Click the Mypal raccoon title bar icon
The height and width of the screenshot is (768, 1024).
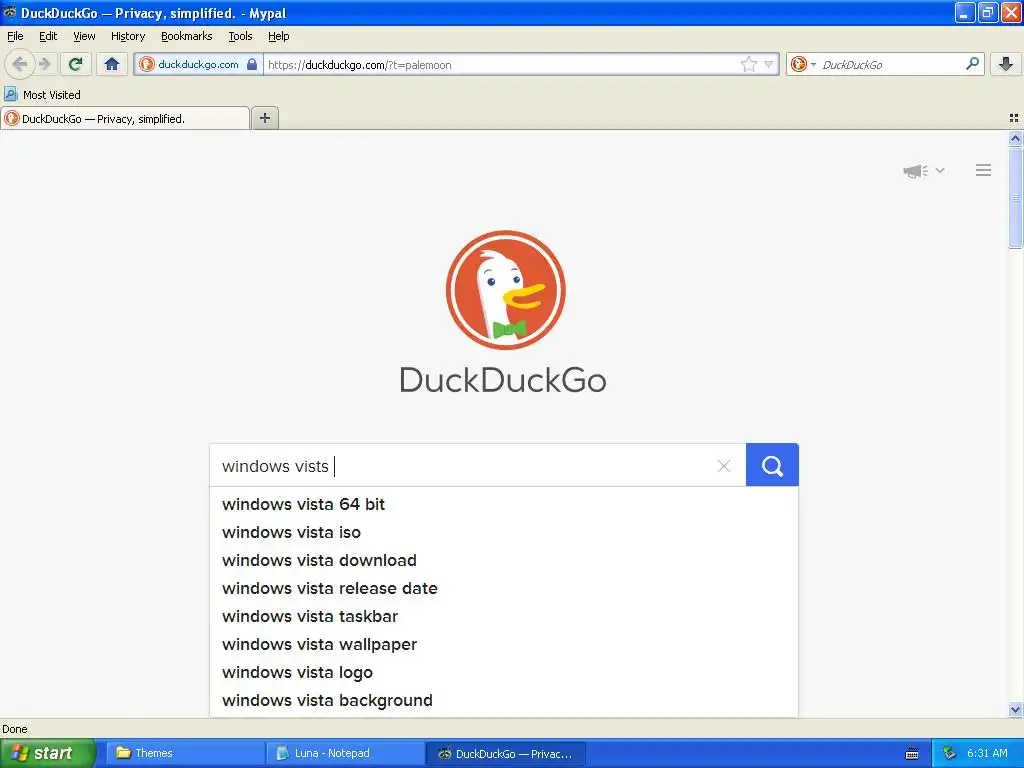9,12
